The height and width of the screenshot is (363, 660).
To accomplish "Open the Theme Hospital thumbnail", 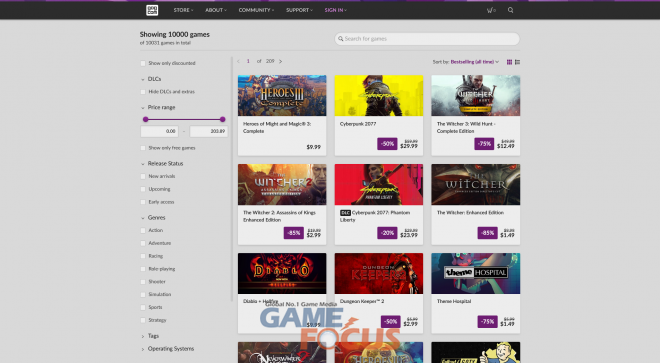I will click(x=476, y=273).
